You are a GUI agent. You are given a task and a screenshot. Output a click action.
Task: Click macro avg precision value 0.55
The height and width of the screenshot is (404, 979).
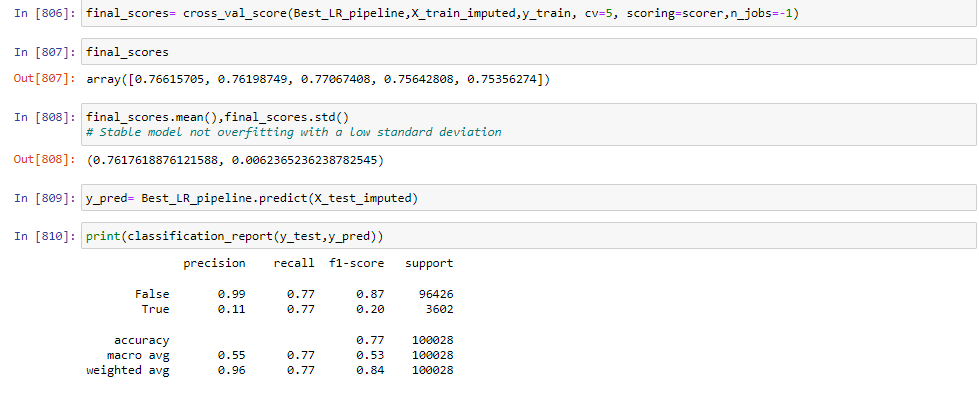pos(232,355)
